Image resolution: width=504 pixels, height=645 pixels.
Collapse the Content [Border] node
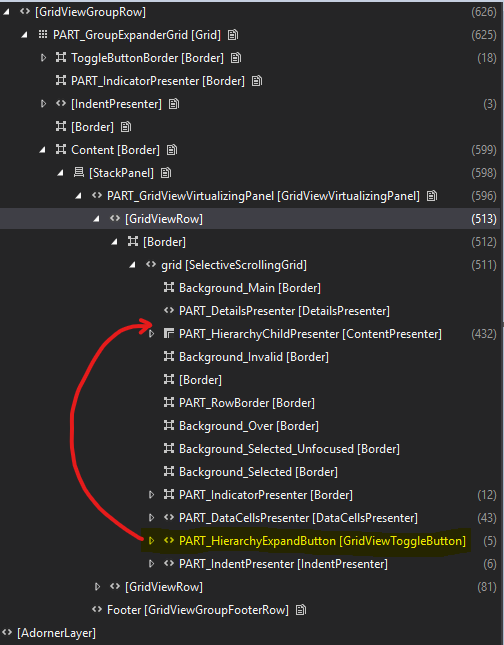(42, 150)
